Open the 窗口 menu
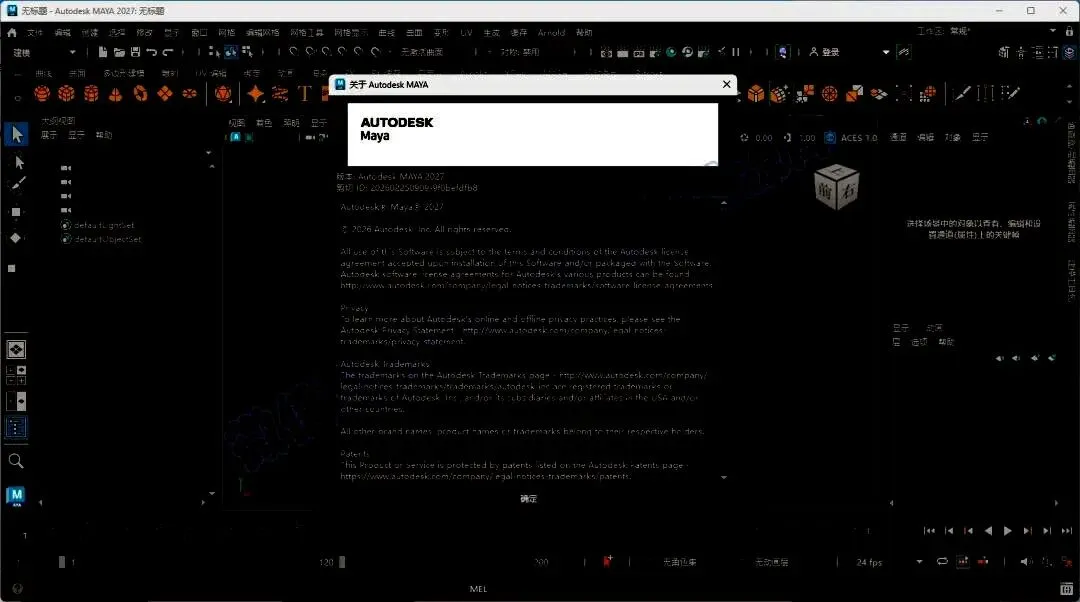 tap(199, 32)
